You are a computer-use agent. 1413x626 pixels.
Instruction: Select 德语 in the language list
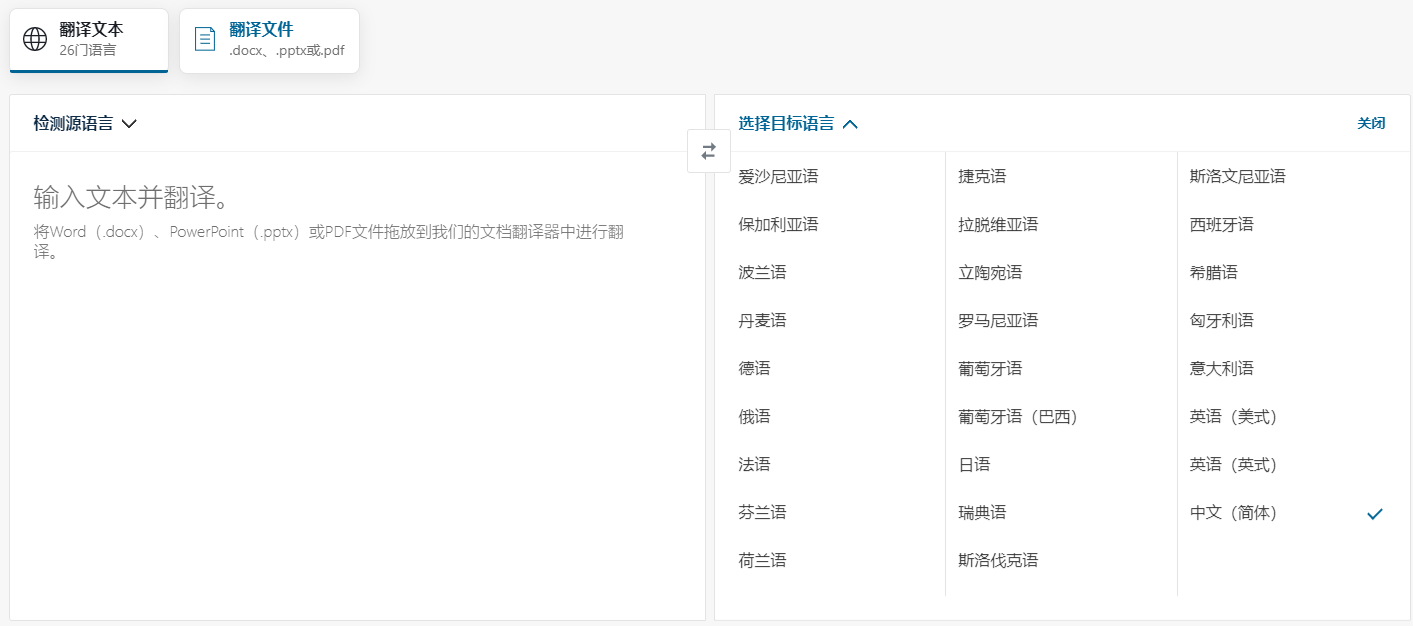coord(753,368)
